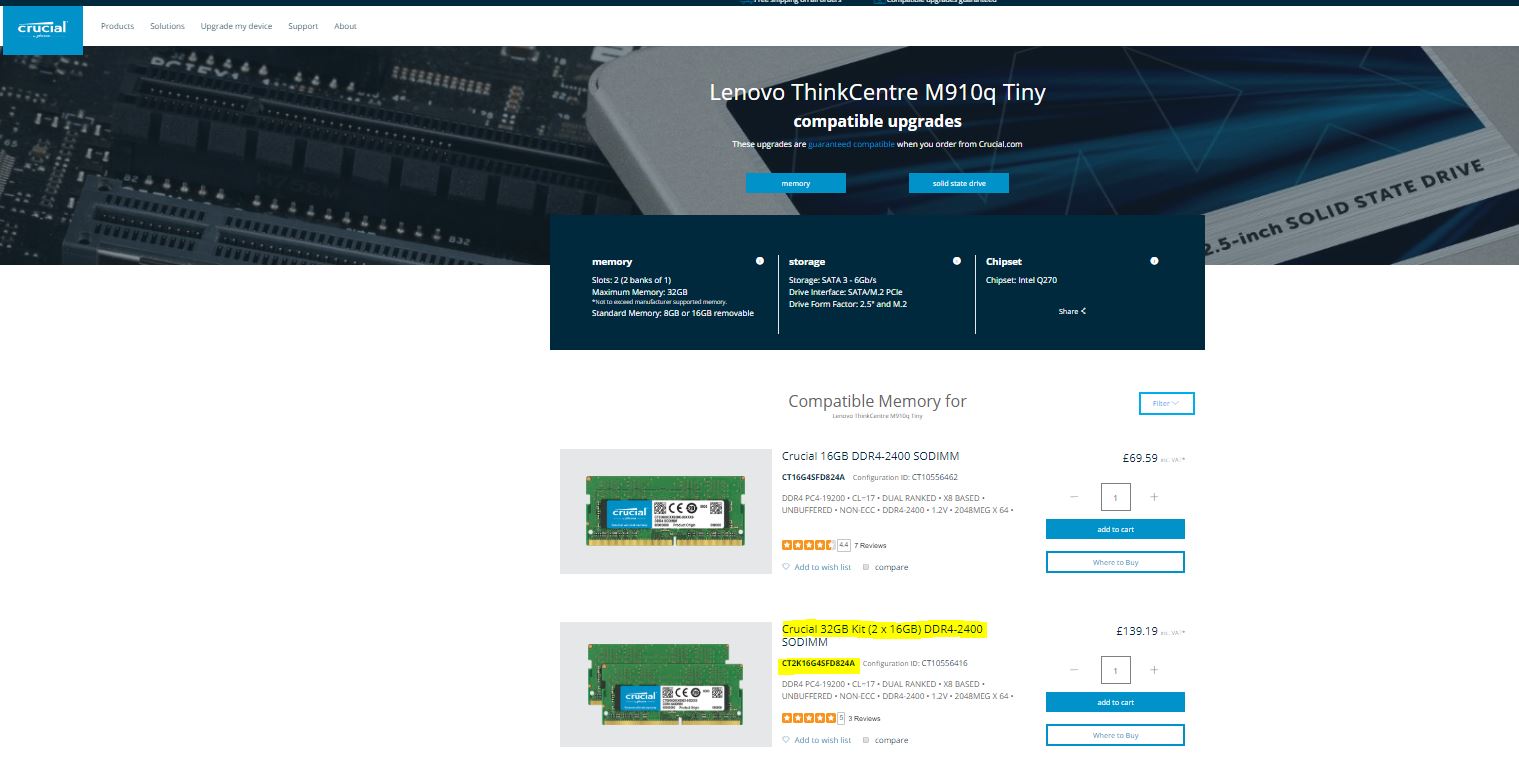The image size is (1519, 775).
Task: Open the 16GB DDR4-2400 SODIMM product image
Action: pyautogui.click(x=666, y=511)
